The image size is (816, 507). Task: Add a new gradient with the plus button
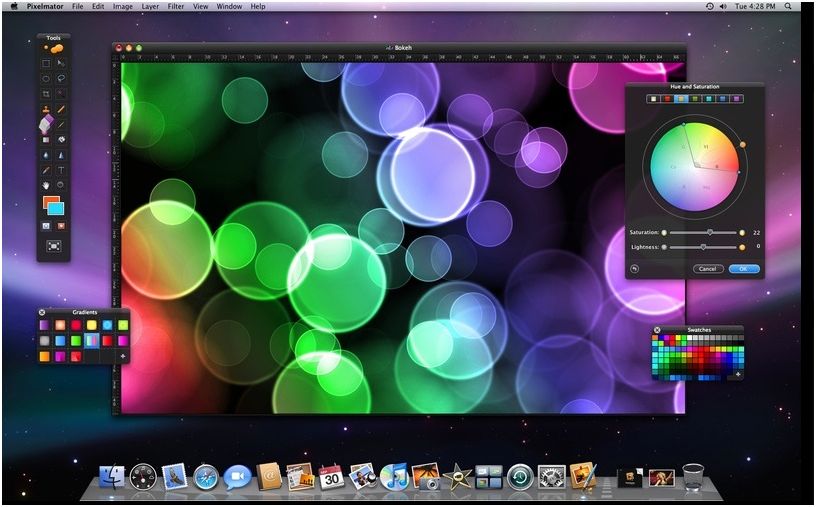tap(123, 356)
